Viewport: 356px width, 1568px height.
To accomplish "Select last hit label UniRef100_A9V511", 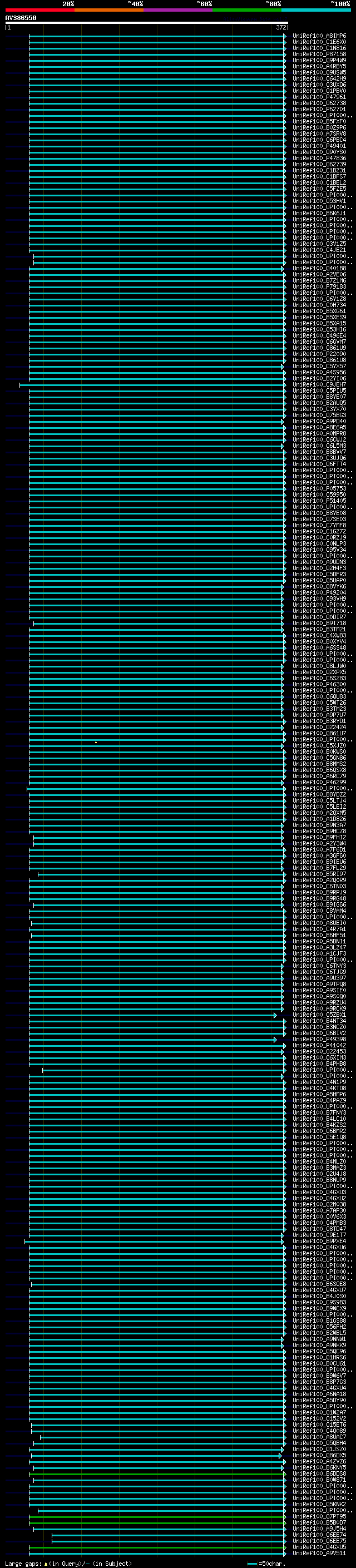I will click(319, 1553).
